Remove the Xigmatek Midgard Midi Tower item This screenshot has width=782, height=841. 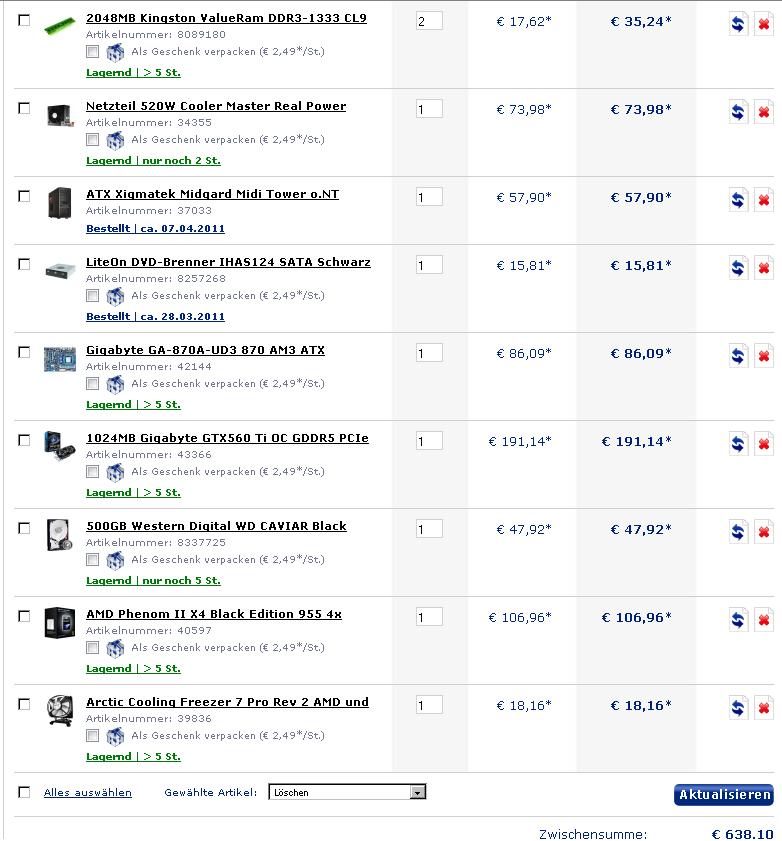coord(764,200)
